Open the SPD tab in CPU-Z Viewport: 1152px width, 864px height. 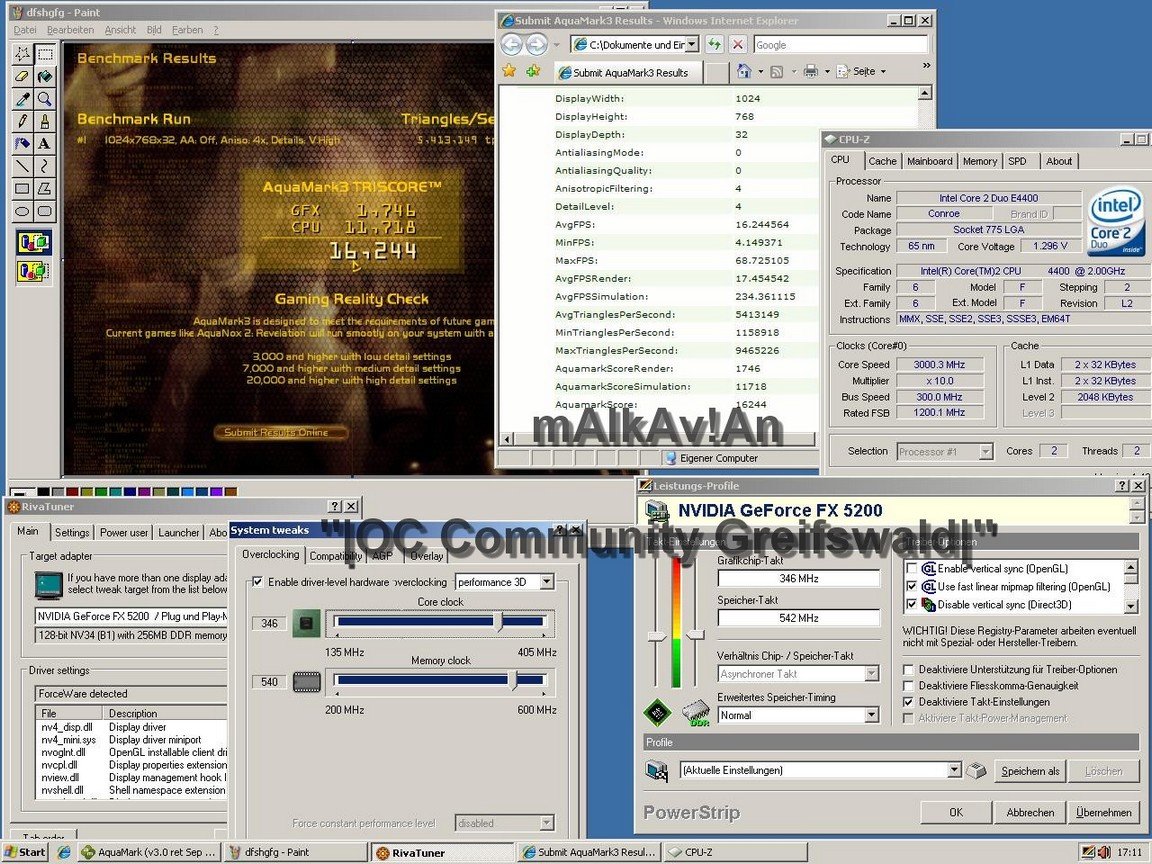pyautogui.click(x=1017, y=161)
